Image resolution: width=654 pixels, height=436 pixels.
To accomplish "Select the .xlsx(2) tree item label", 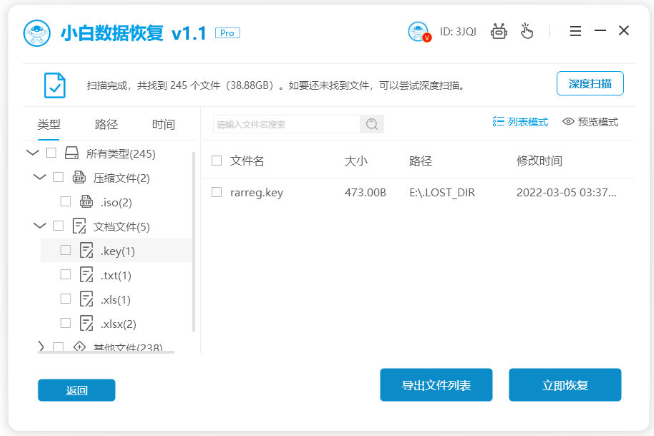I will (118, 324).
